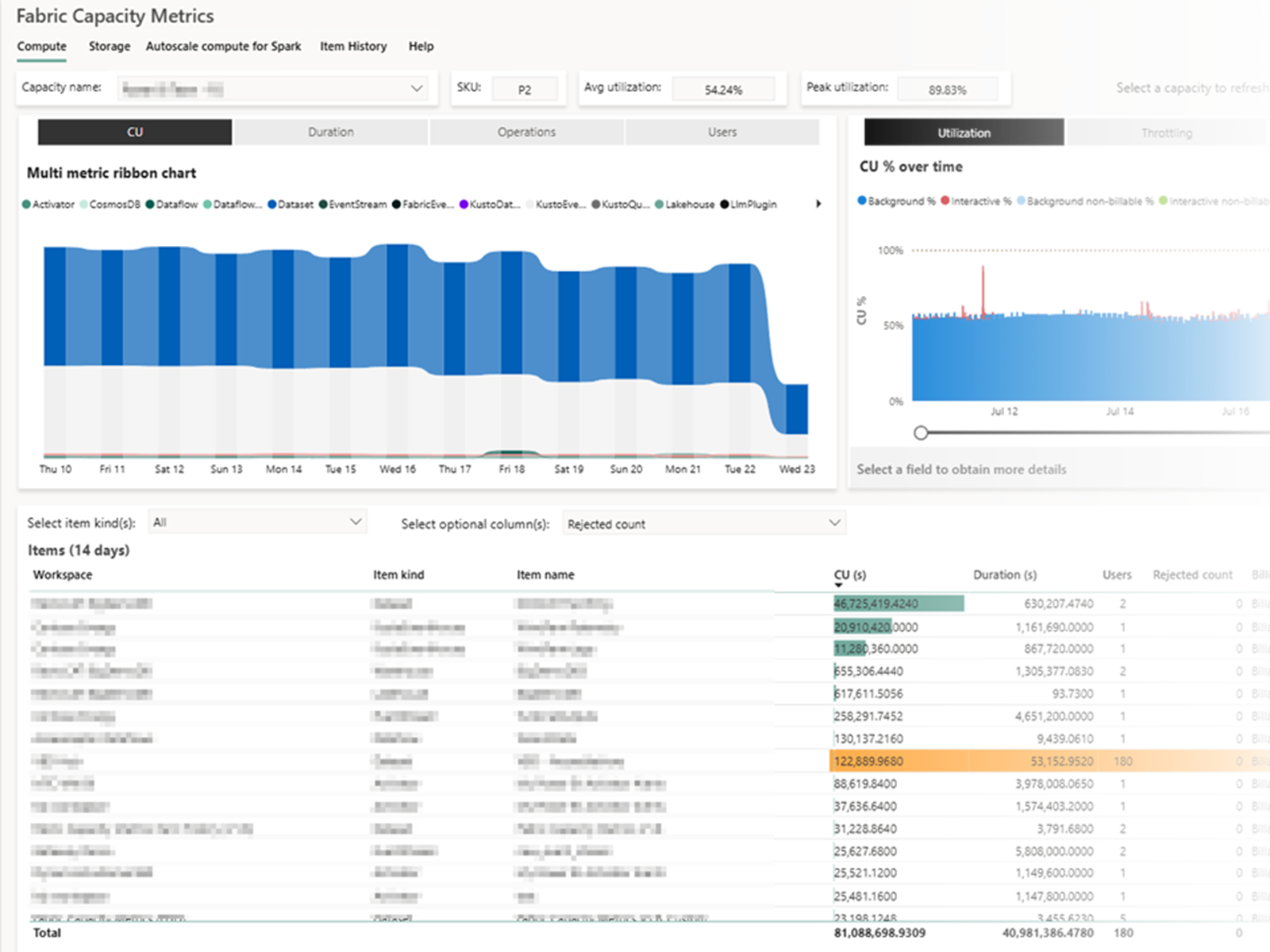
Task: Sort by the Rejected count column header
Action: tap(1192, 574)
